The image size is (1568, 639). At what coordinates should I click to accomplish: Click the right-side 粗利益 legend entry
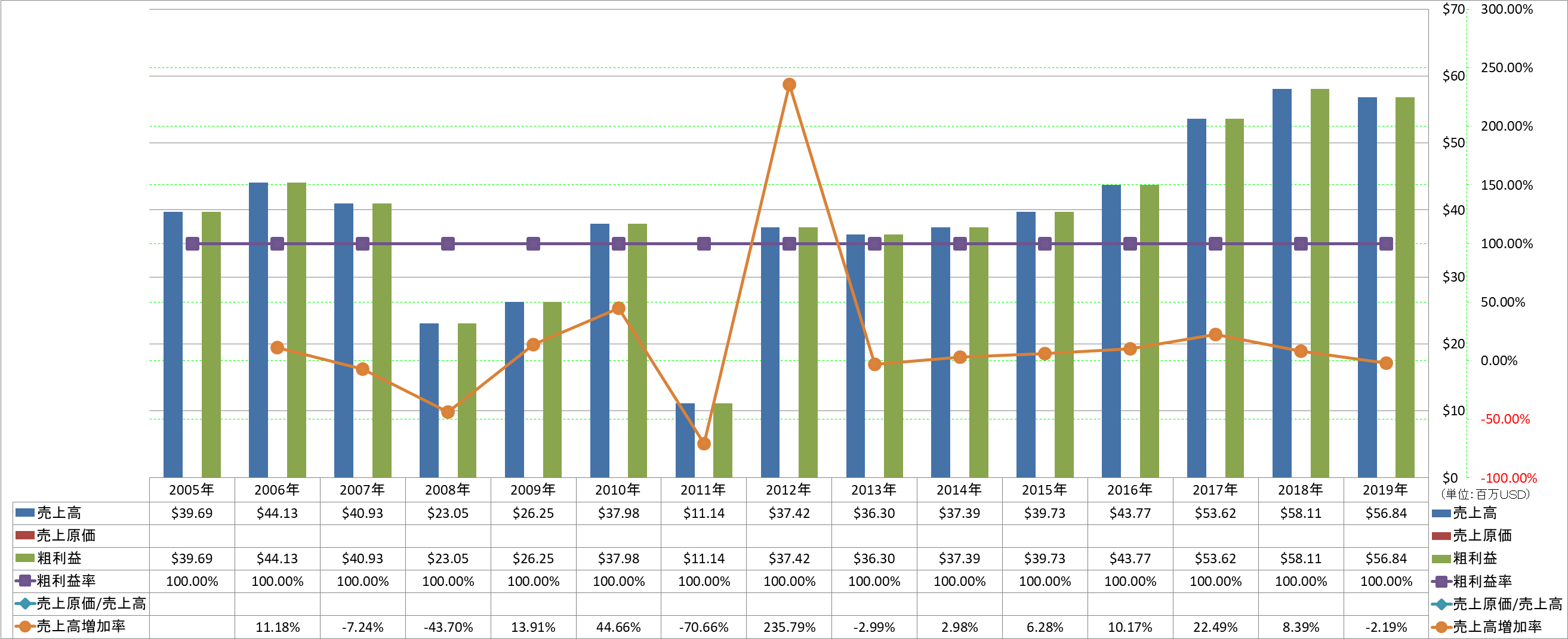1465,558
